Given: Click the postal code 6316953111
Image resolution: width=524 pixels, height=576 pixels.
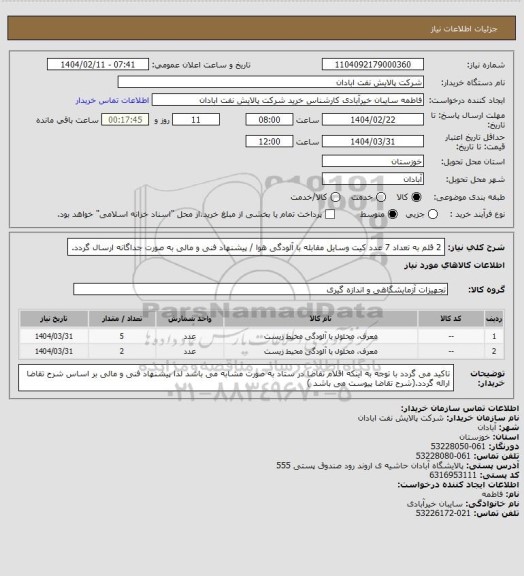Looking at the screenshot, I should point(453,475).
